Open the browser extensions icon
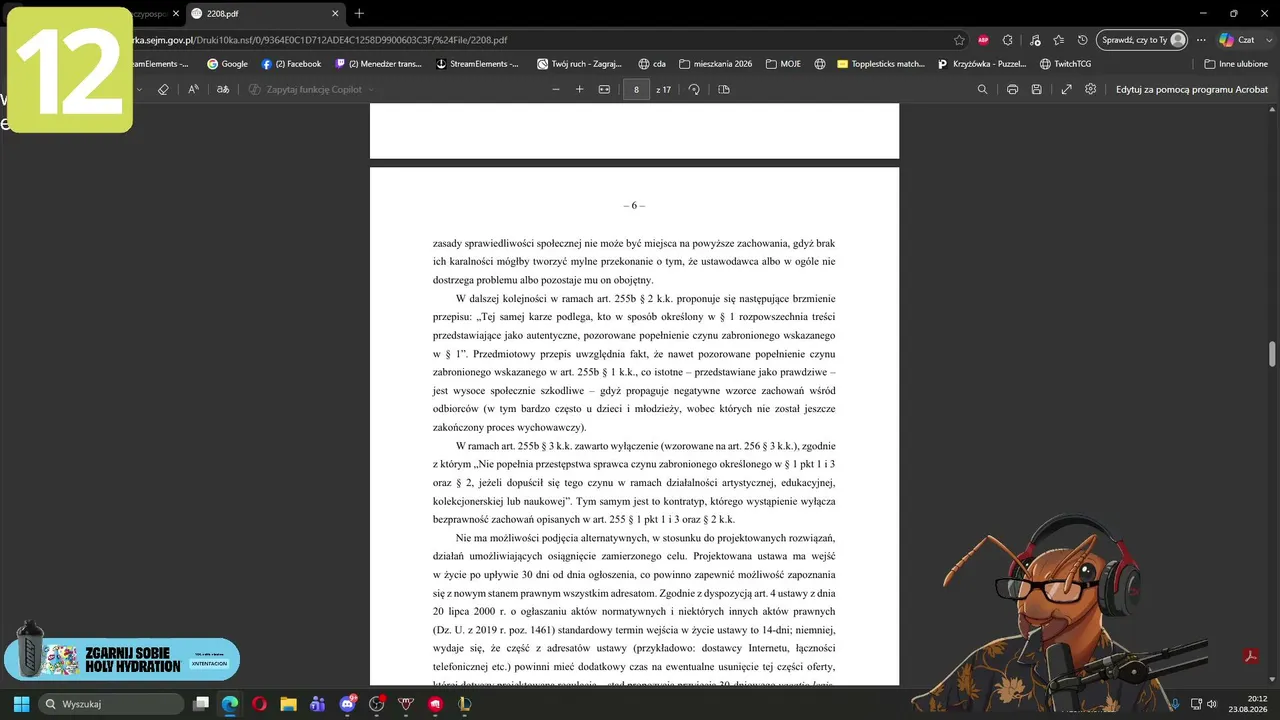The image size is (1280, 720). [x=1008, y=40]
